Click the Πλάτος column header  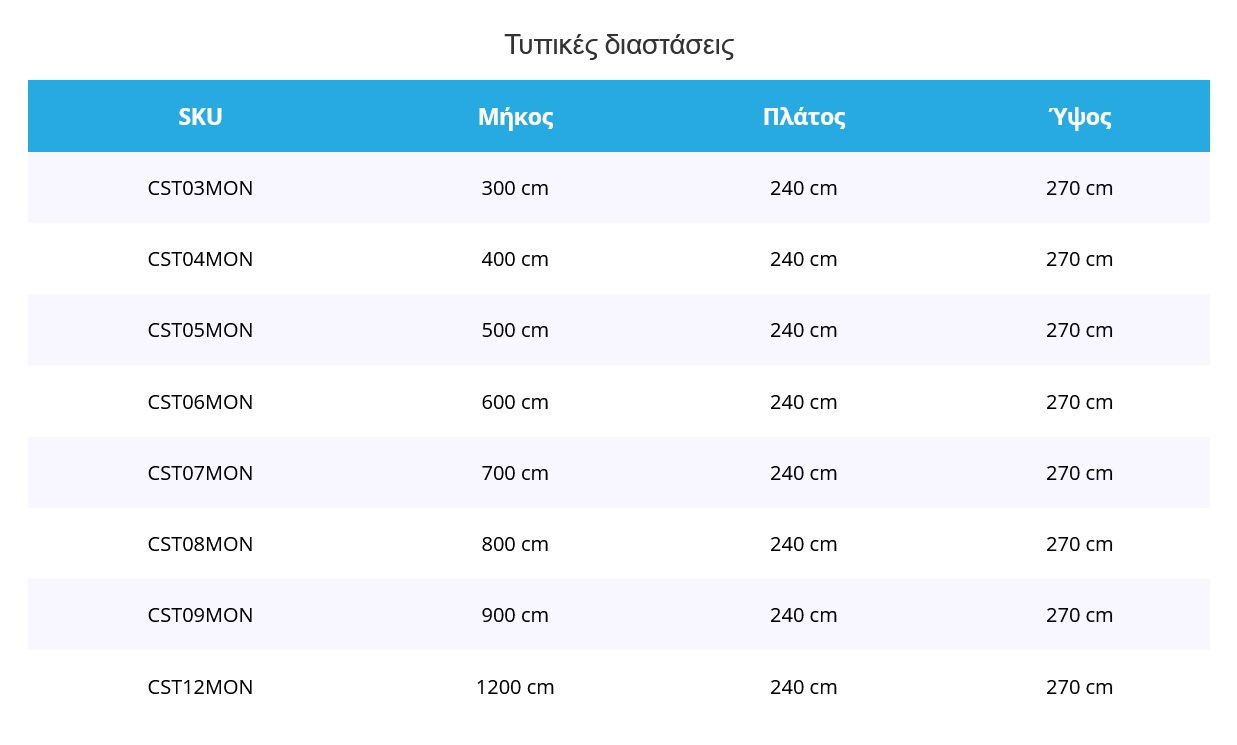tap(804, 117)
